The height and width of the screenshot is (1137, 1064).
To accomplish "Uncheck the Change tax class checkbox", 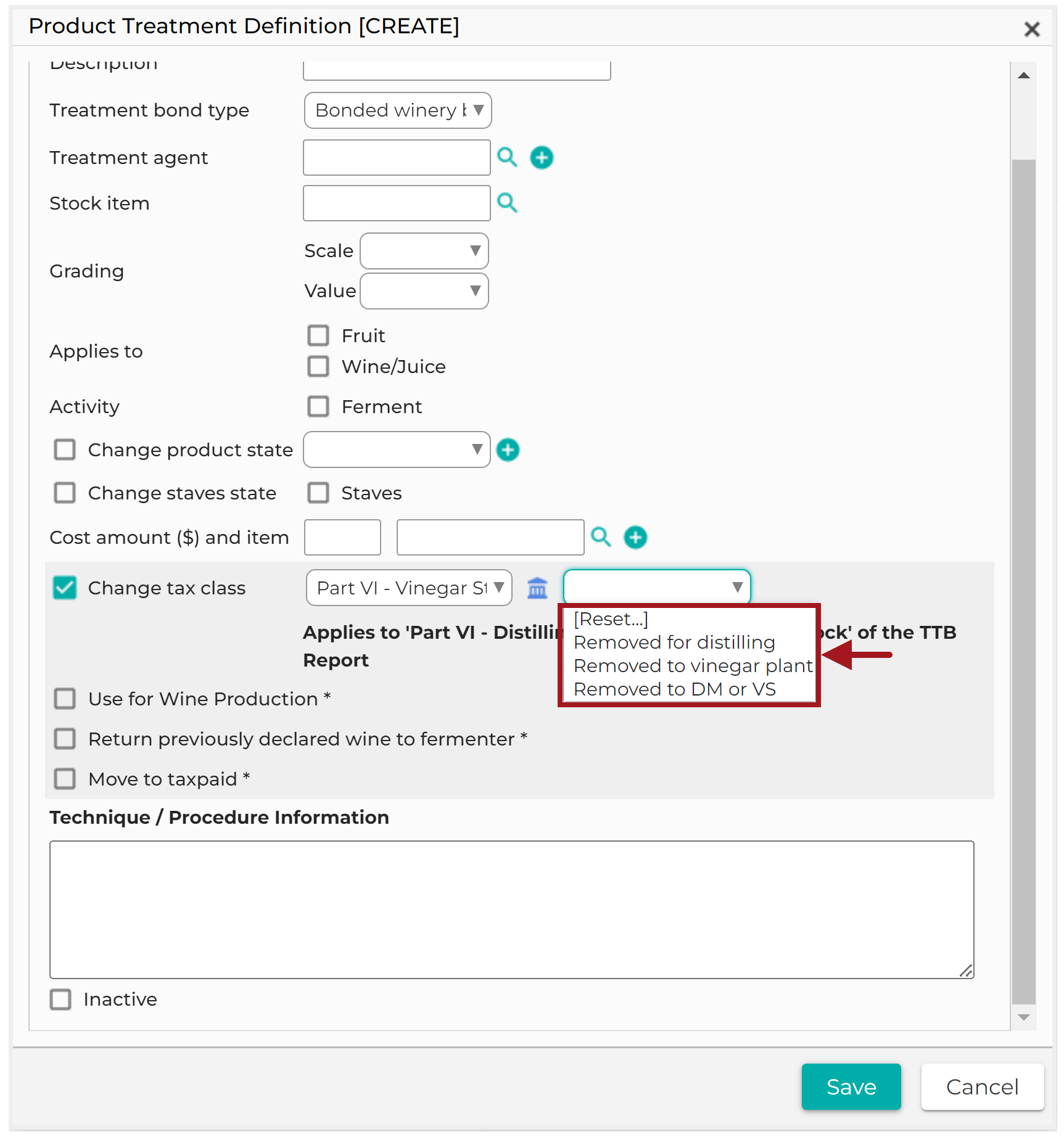I will pyautogui.click(x=65, y=588).
